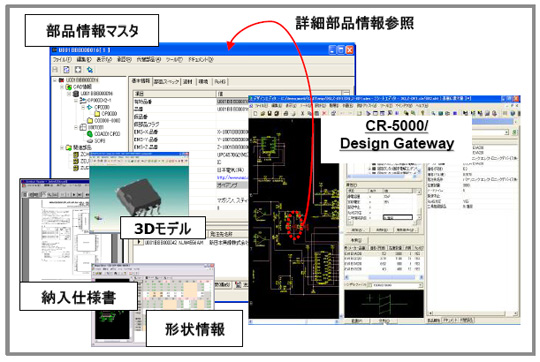Open 編集(E) menu in parts master window
Screen dimensions: 540x362
coord(84,60)
